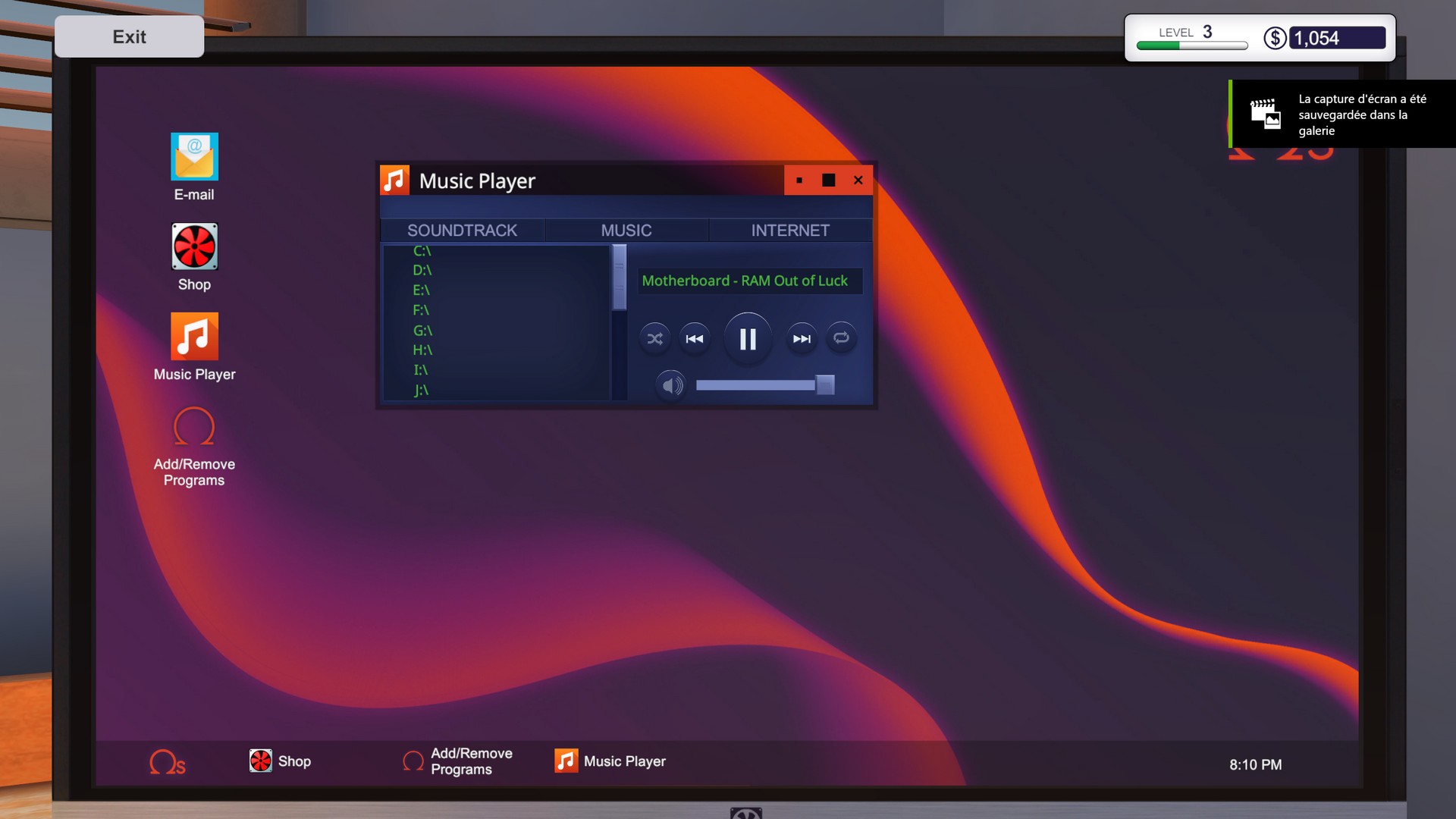Click the next track button

[801, 337]
